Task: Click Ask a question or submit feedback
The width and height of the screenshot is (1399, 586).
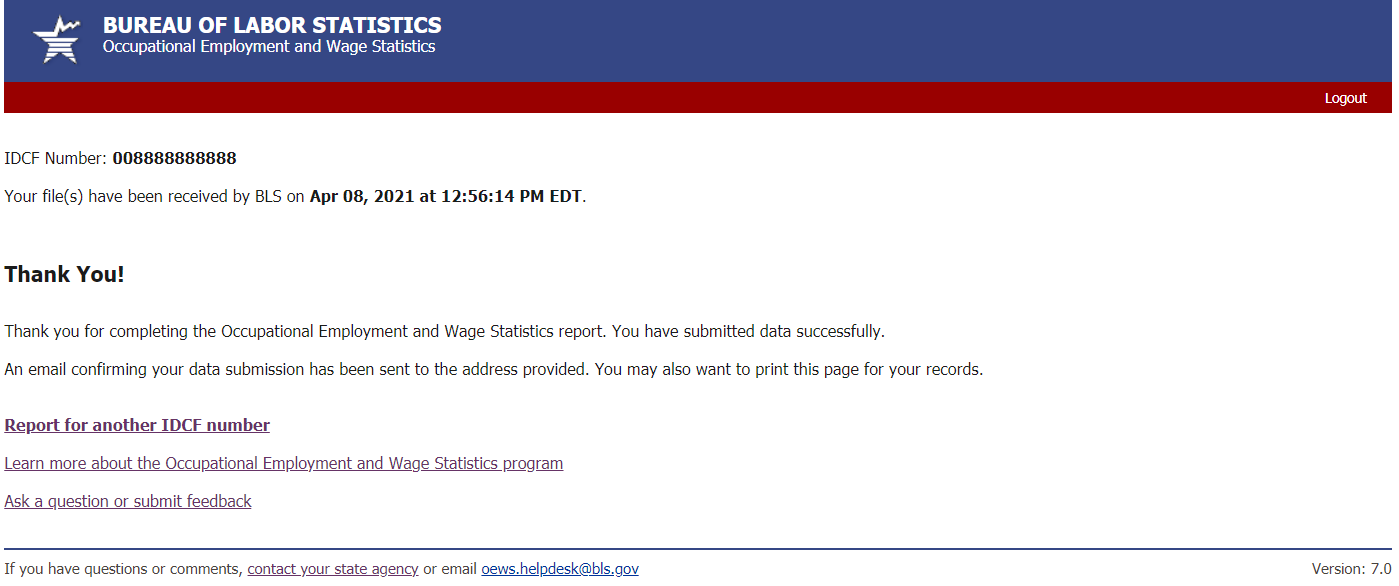Action: pyautogui.click(x=128, y=501)
